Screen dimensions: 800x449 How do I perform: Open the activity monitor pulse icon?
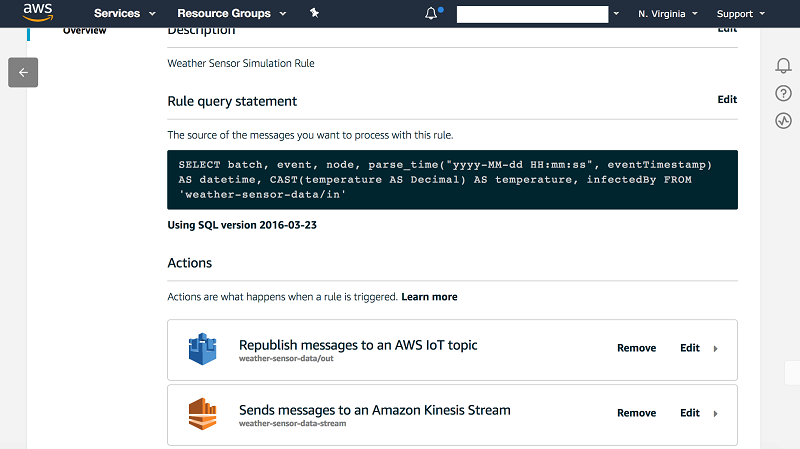point(783,121)
